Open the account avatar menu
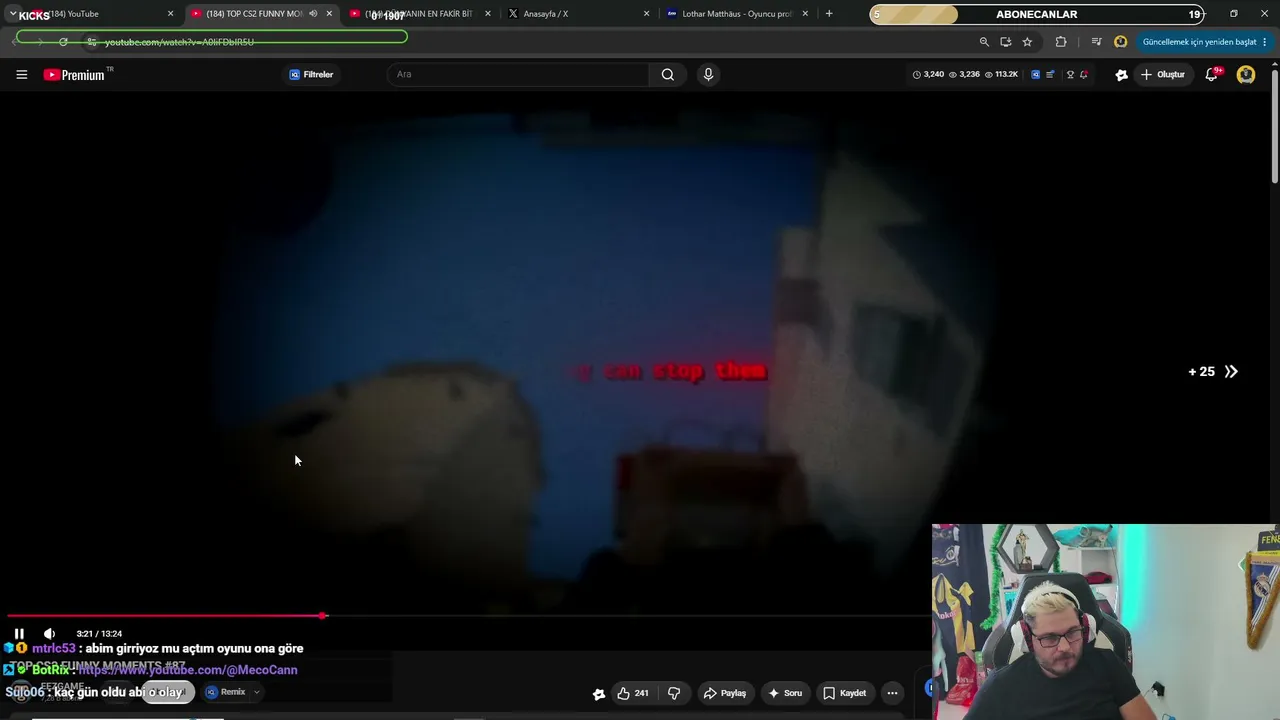 [1246, 74]
